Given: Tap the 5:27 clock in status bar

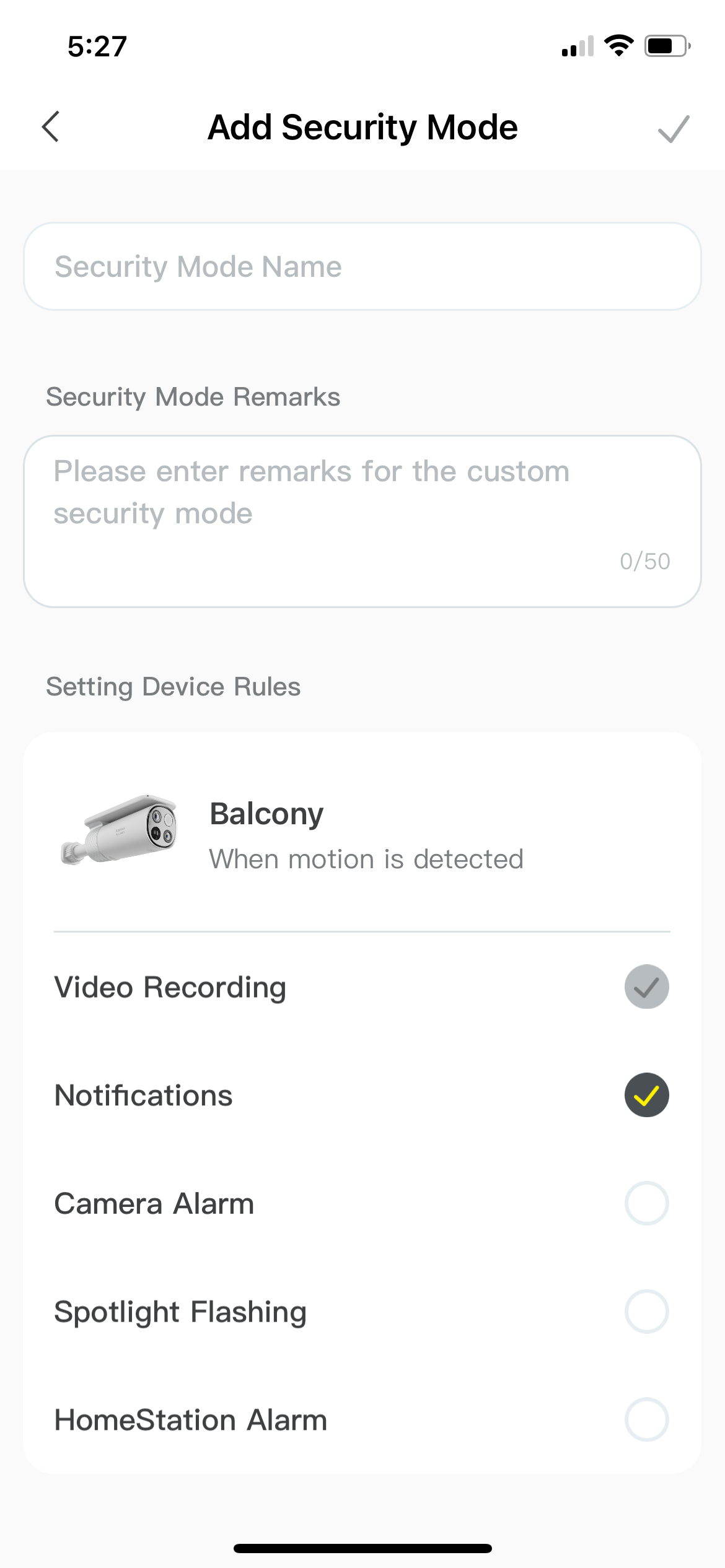Looking at the screenshot, I should [x=97, y=46].
